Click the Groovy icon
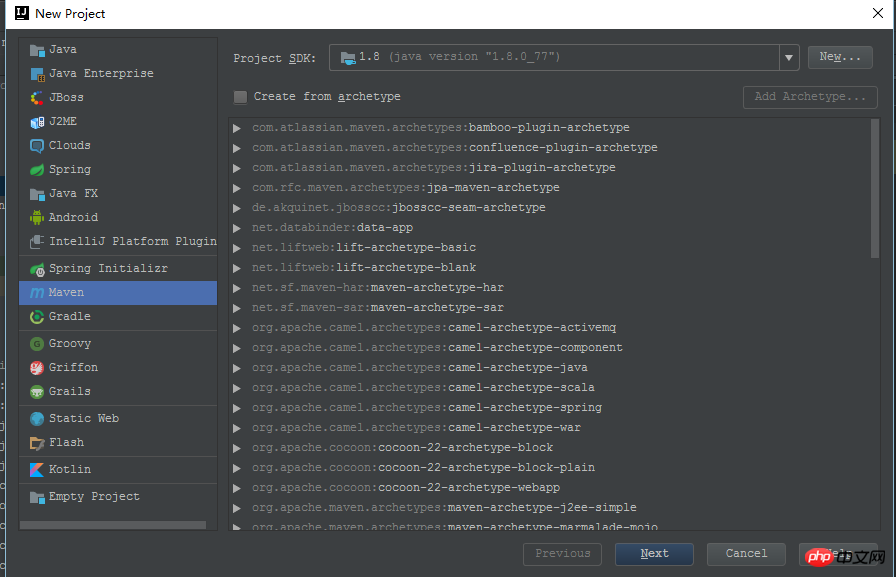 point(37,344)
